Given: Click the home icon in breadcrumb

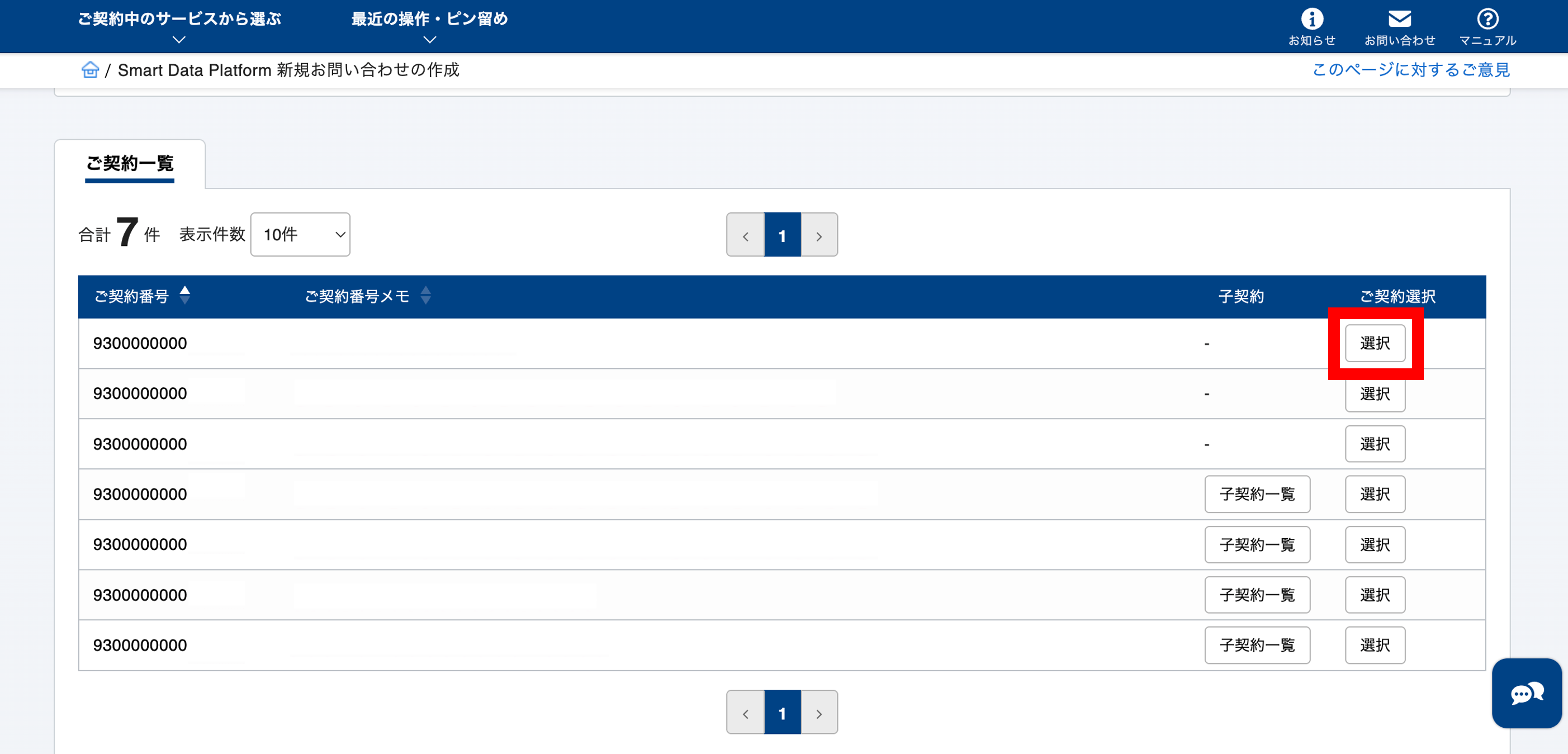Looking at the screenshot, I should [x=90, y=70].
